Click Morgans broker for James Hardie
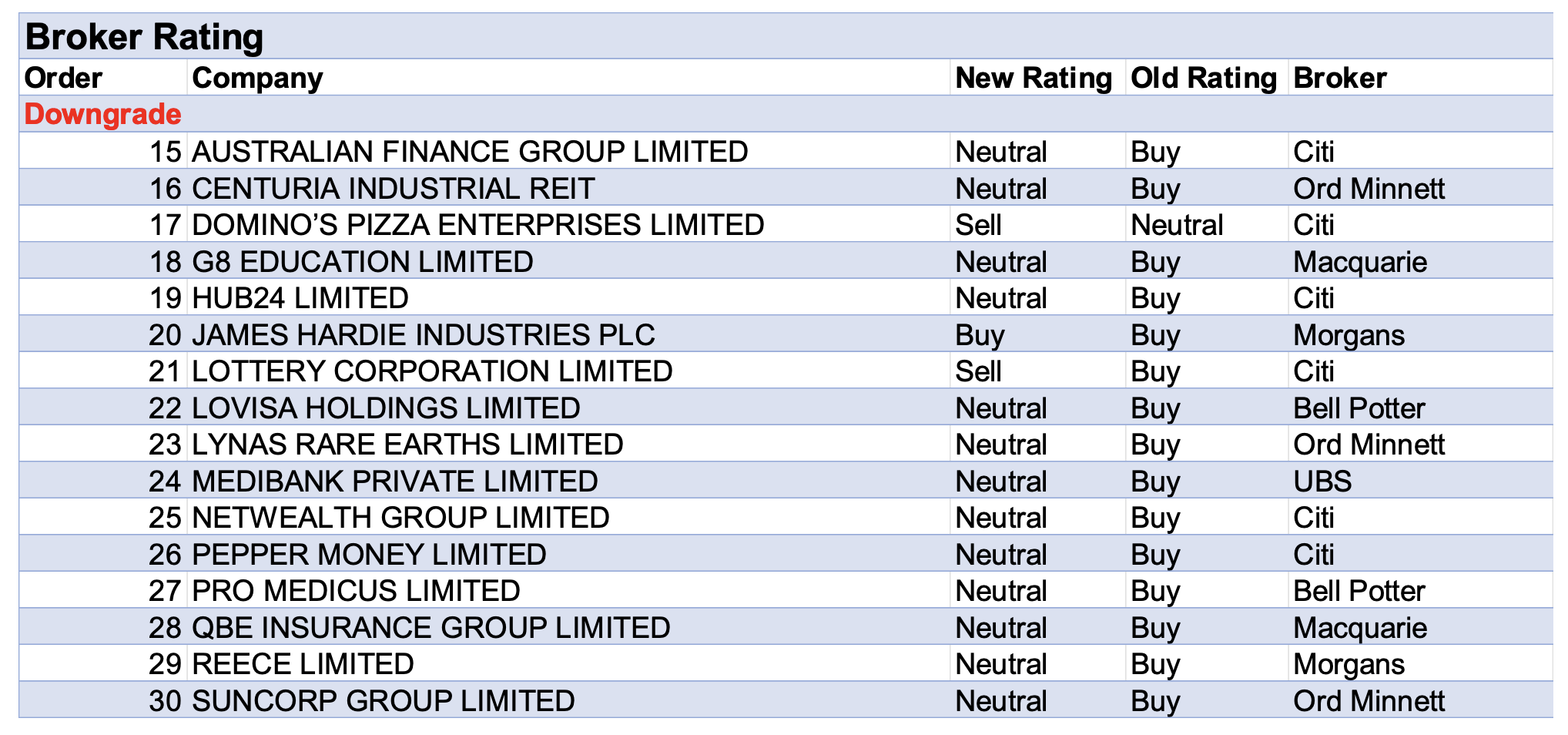 pyautogui.click(x=1349, y=335)
